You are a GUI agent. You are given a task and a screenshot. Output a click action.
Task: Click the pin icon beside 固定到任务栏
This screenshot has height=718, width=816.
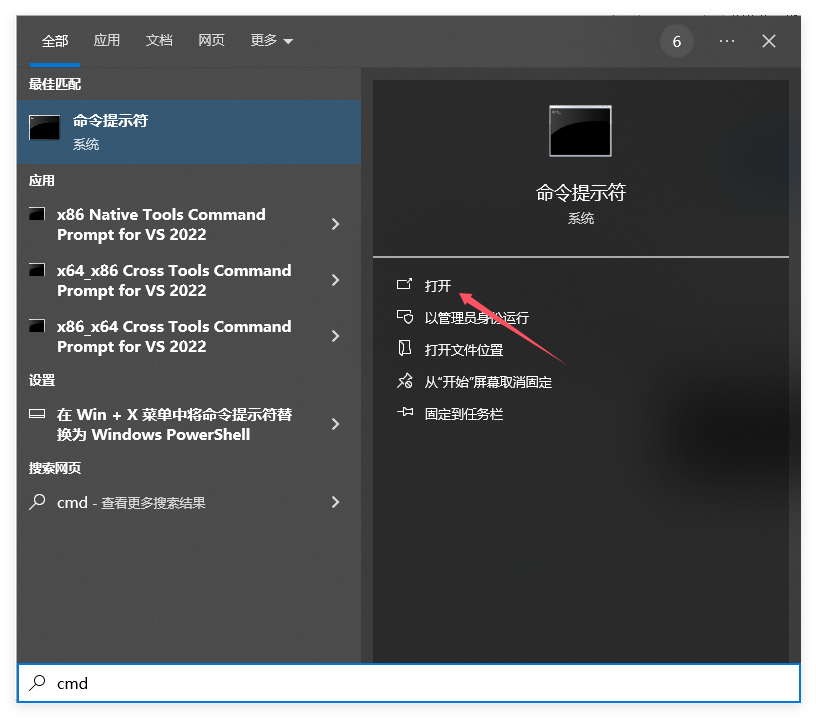405,413
